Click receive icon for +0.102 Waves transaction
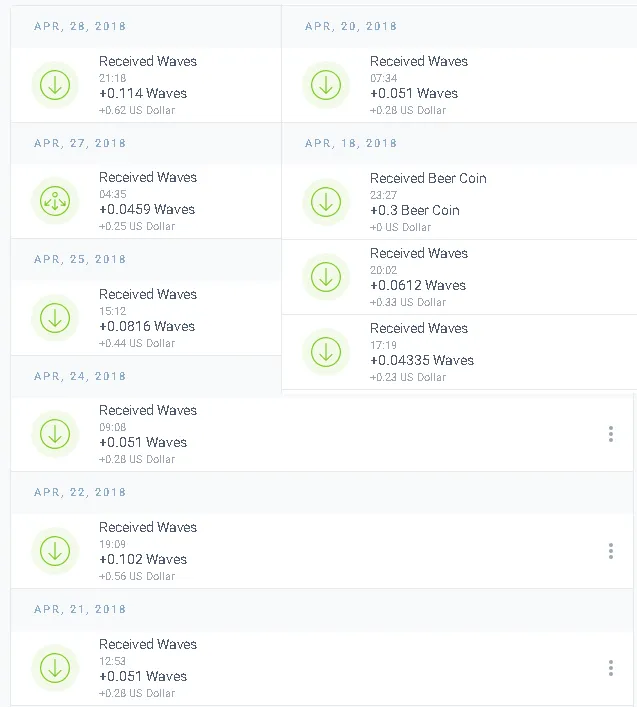This screenshot has height=707, width=637. [55, 551]
